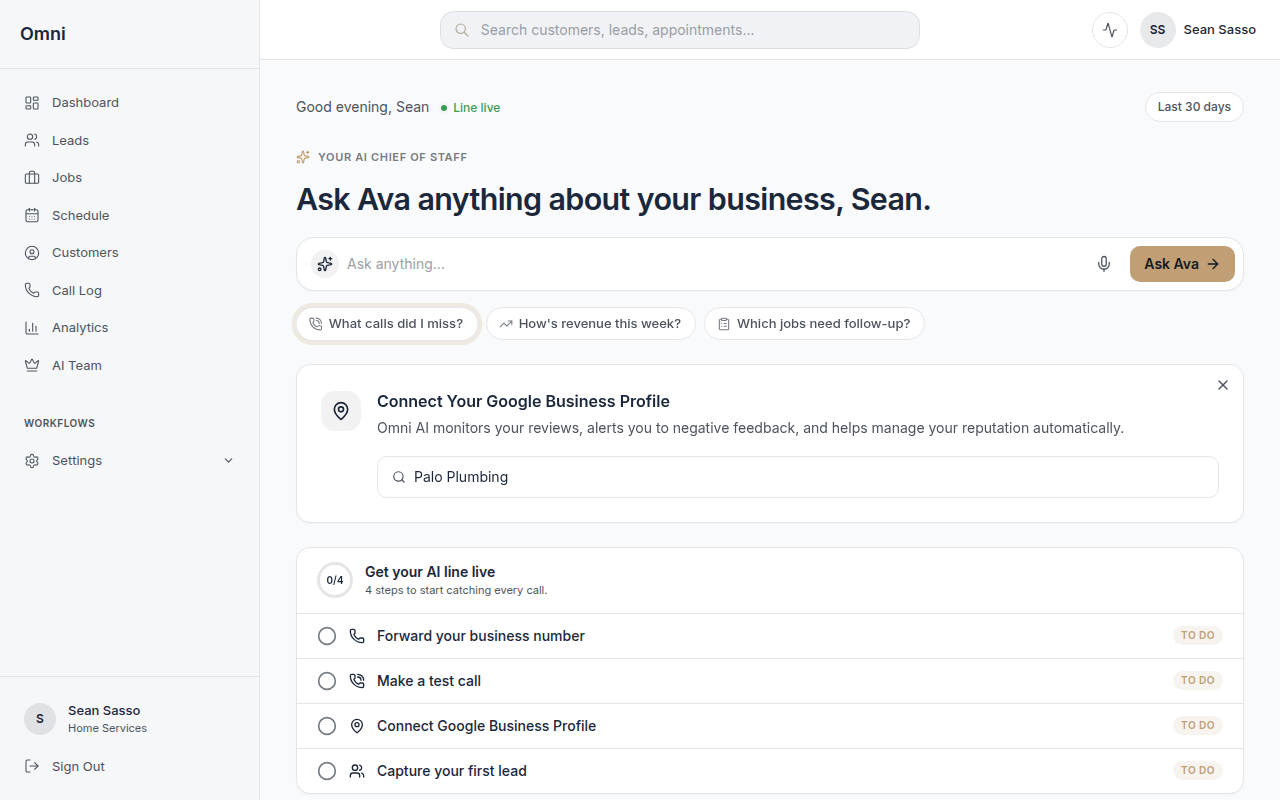Click the TO DO badge for Connect Google Business Profile
1280x800 pixels.
[x=1198, y=726]
